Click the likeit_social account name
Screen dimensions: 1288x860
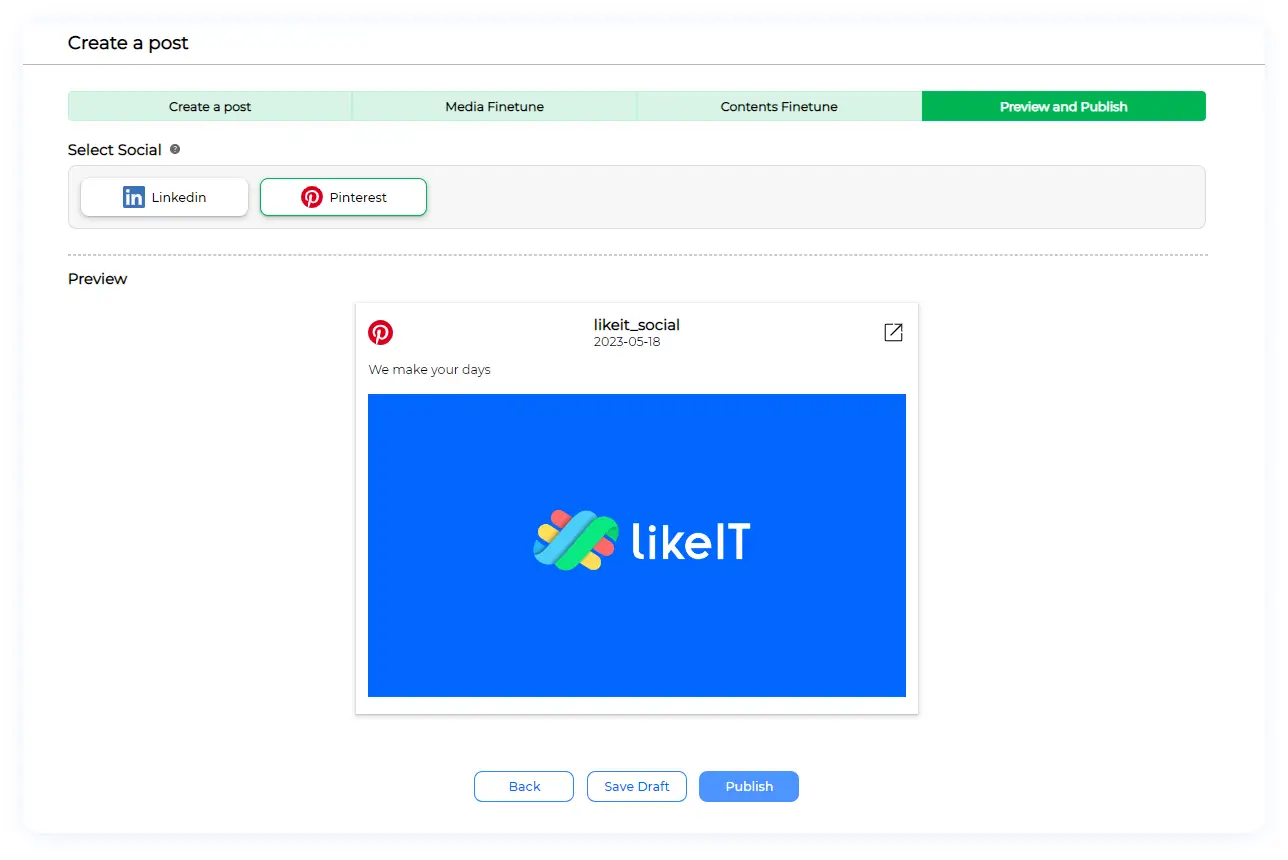[636, 325]
